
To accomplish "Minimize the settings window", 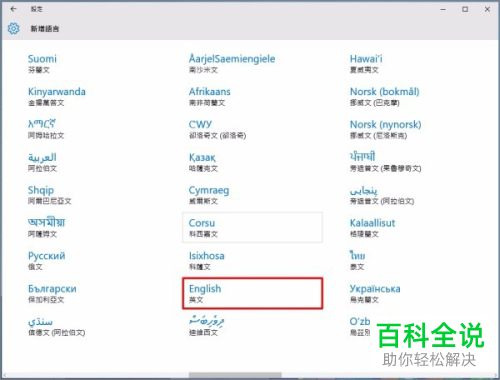I will click(x=443, y=9).
